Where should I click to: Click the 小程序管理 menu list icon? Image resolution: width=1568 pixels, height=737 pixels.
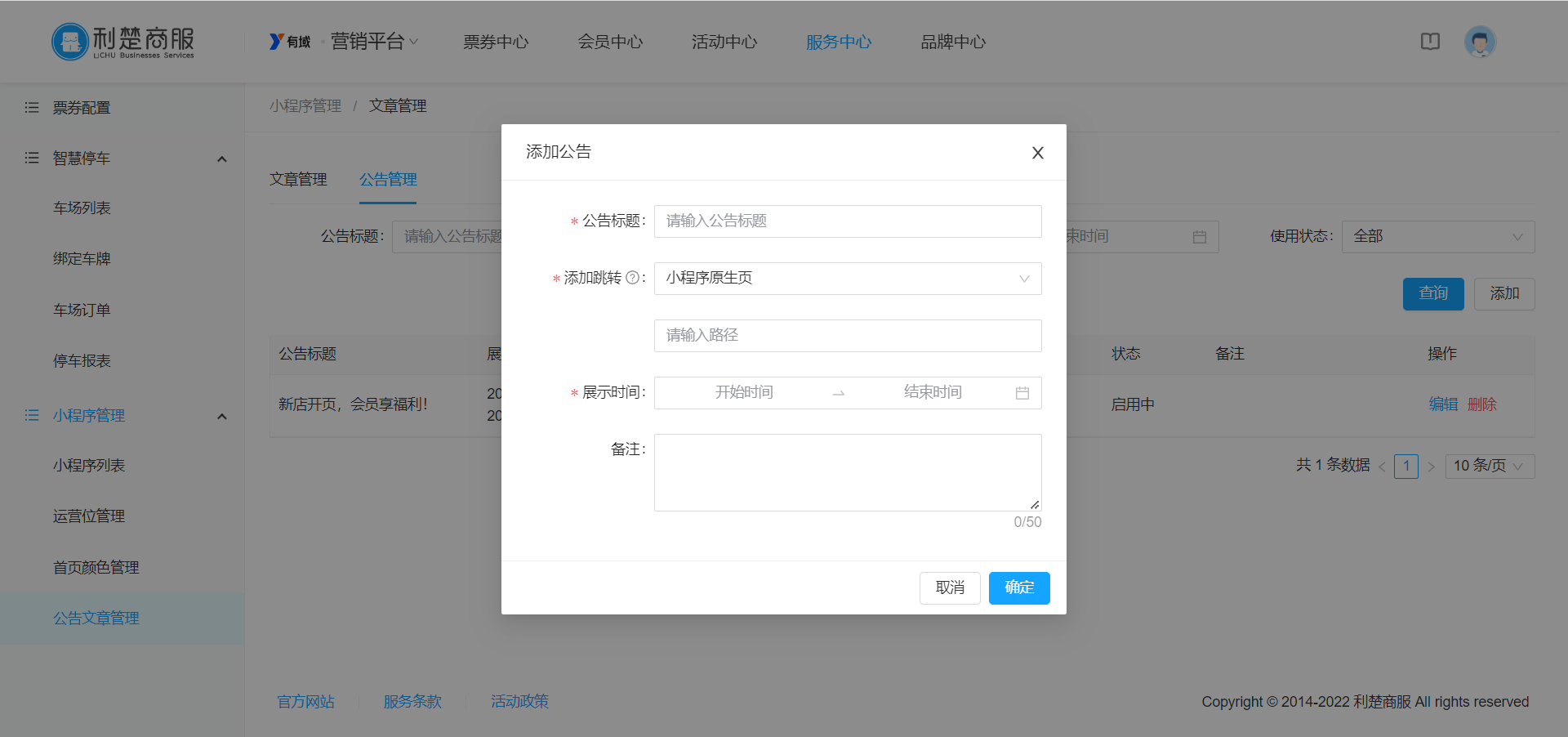pos(32,416)
